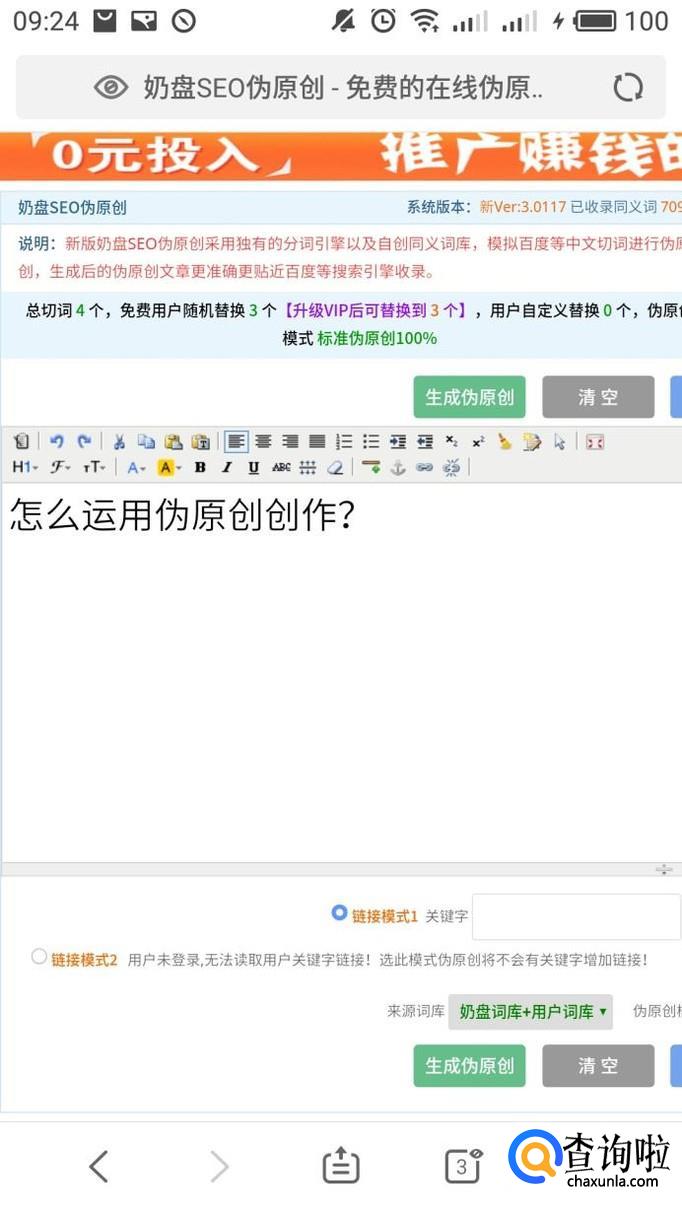Open the browser tabs counter showing 3
Screen dimensions: 682x1212
coord(463,1166)
